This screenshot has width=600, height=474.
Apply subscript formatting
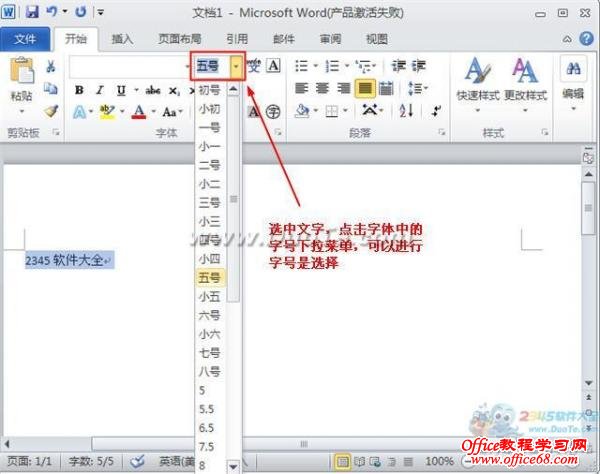pos(174,91)
